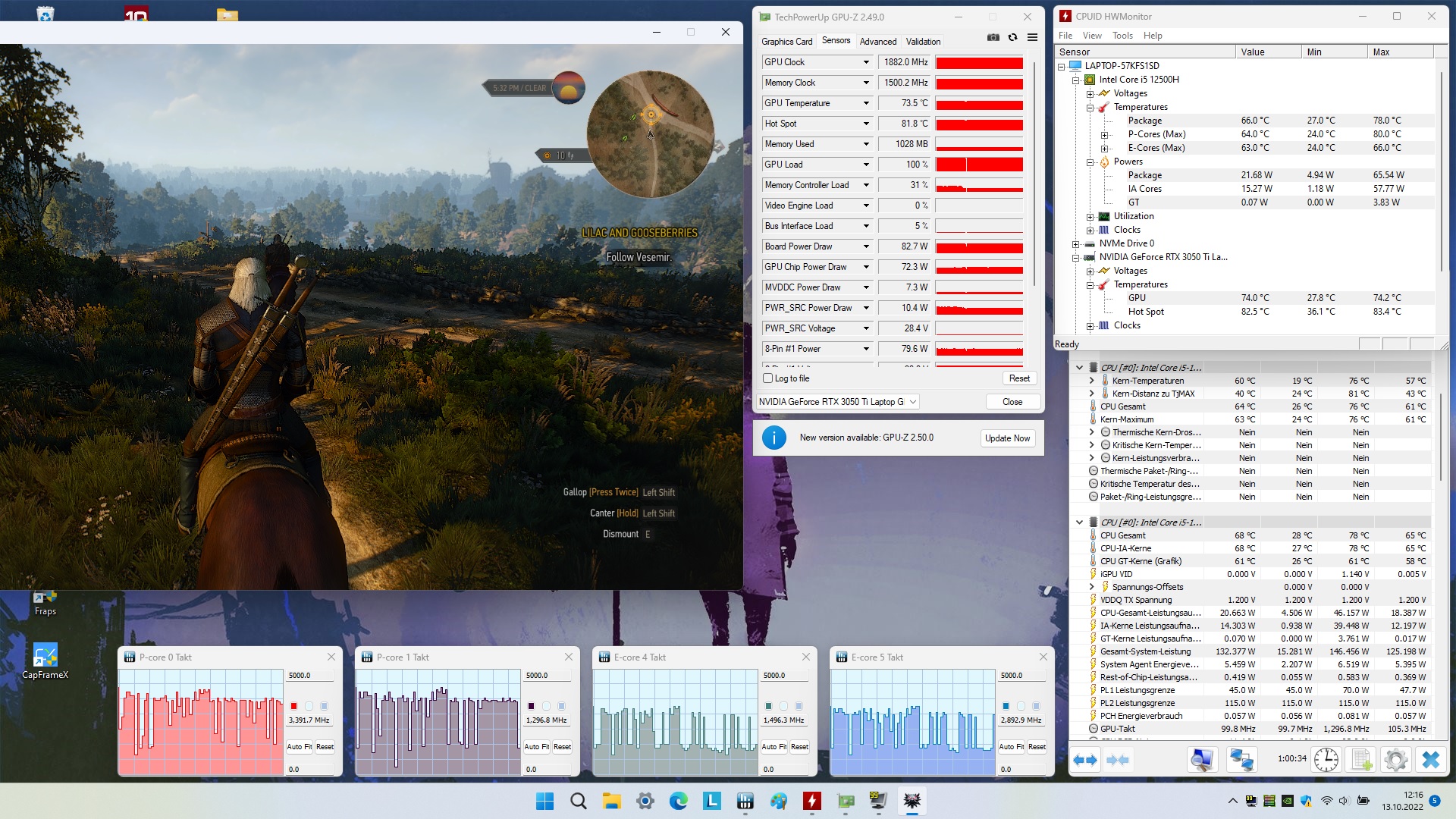Click the HWiNFO taskbar icon
Screen dimensions: 1456x819
click(745, 801)
